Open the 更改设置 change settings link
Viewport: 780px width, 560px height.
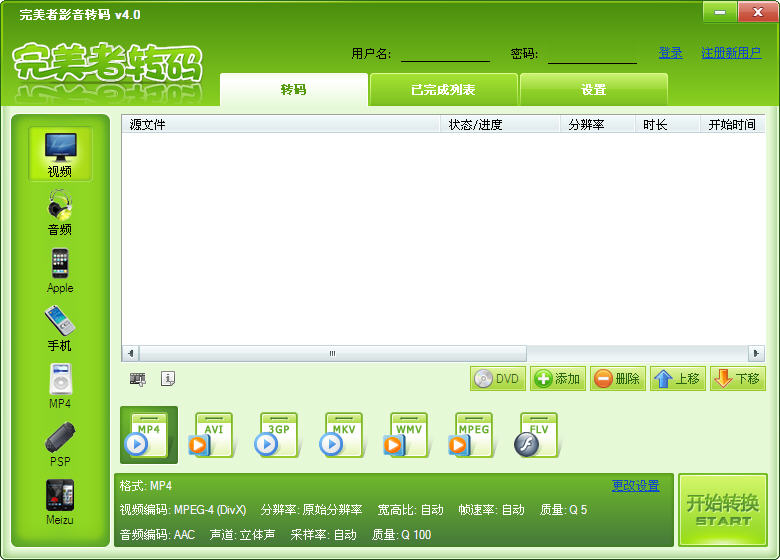click(635, 486)
